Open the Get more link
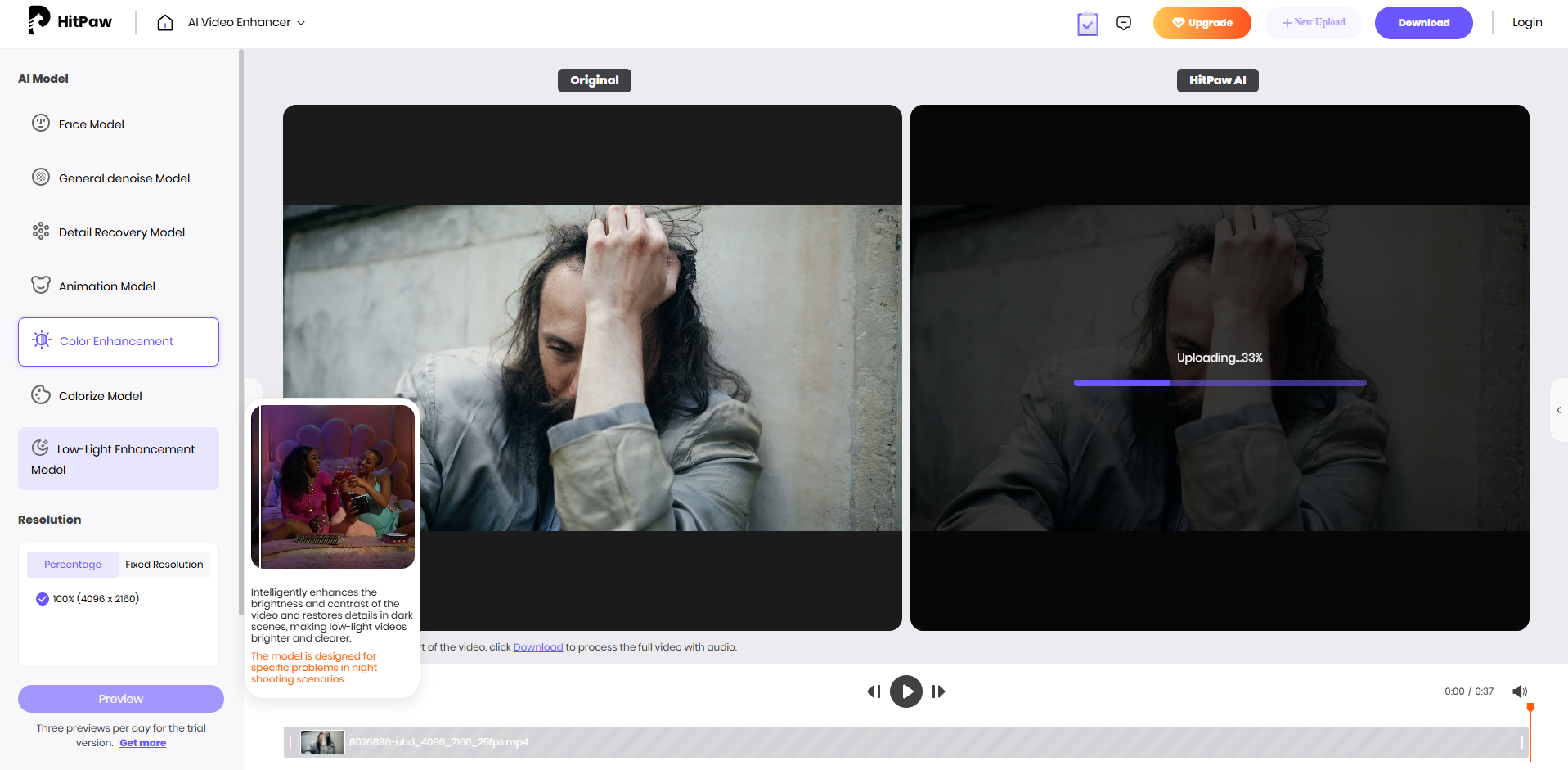This screenshot has height=770, width=1568. tap(142, 742)
